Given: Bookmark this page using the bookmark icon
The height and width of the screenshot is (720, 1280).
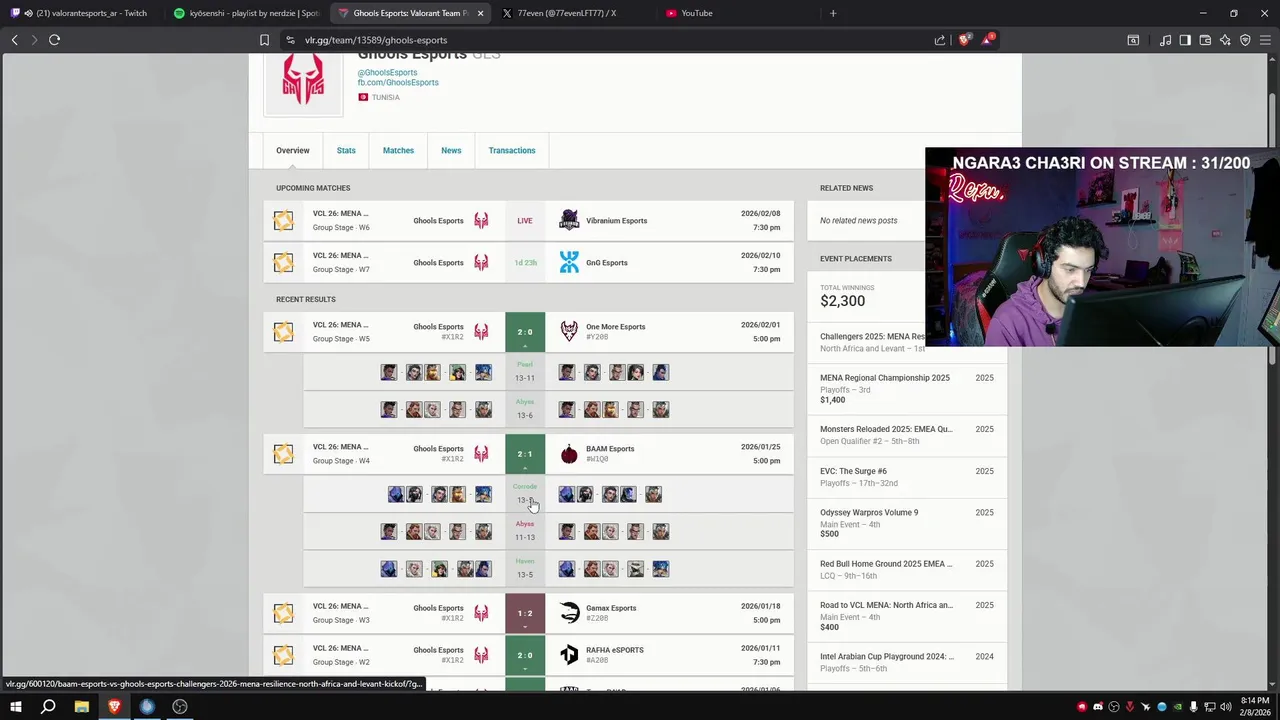Looking at the screenshot, I should tap(264, 40).
